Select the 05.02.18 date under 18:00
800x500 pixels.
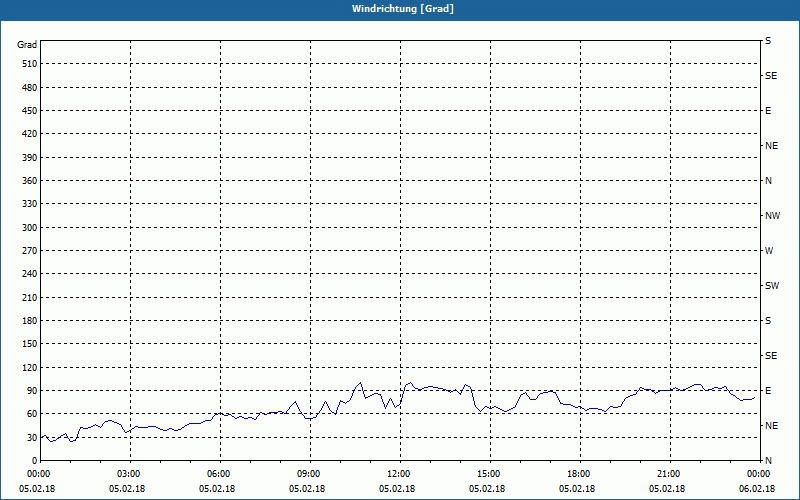[x=577, y=489]
